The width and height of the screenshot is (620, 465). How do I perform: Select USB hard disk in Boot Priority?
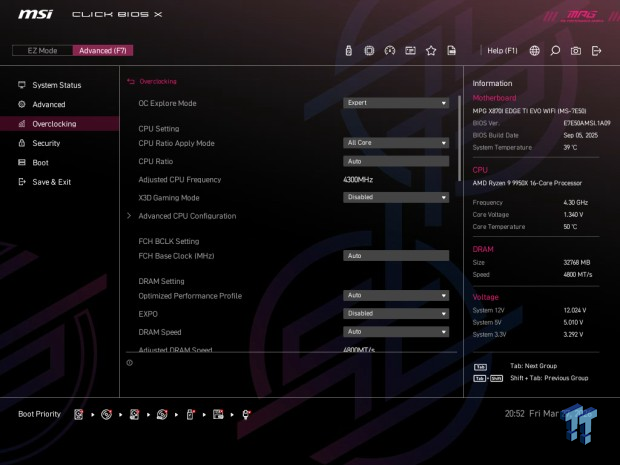click(x=134, y=414)
